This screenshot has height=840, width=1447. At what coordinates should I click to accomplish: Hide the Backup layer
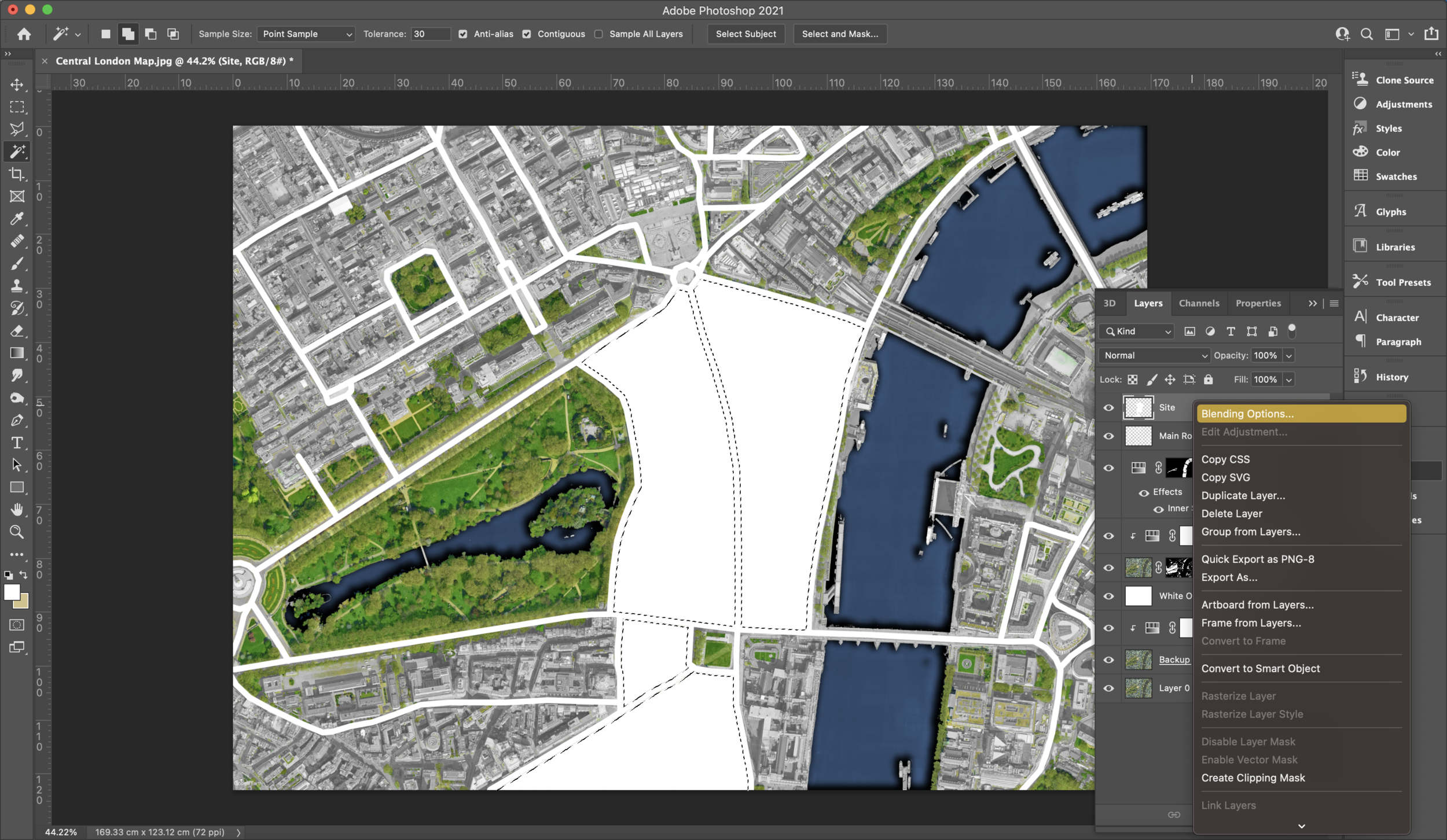1108,660
